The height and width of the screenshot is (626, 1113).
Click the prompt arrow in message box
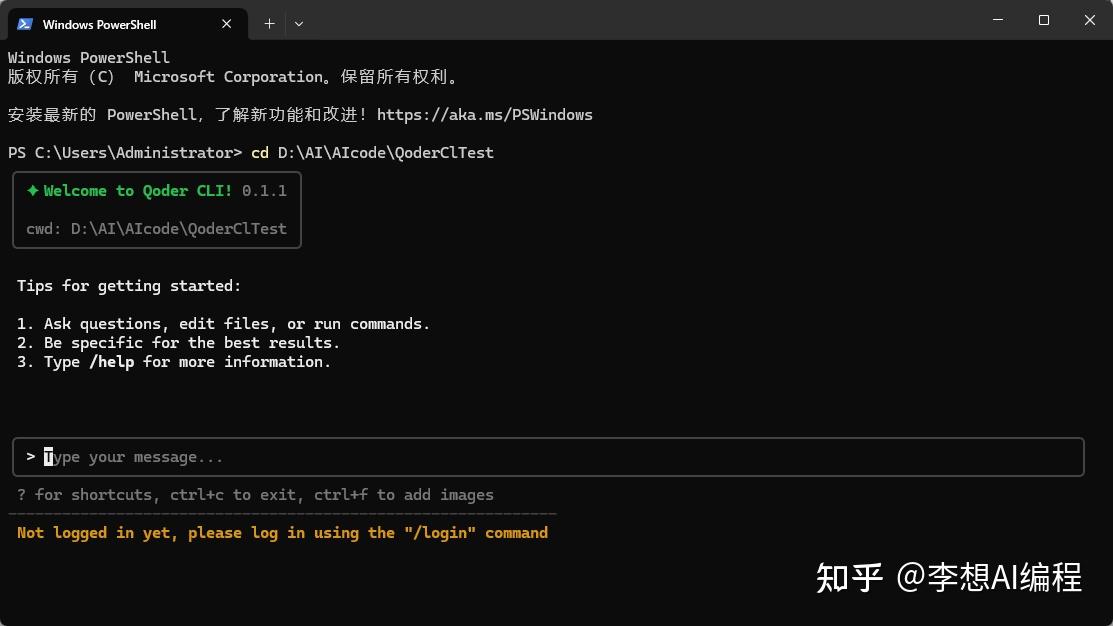click(30, 456)
